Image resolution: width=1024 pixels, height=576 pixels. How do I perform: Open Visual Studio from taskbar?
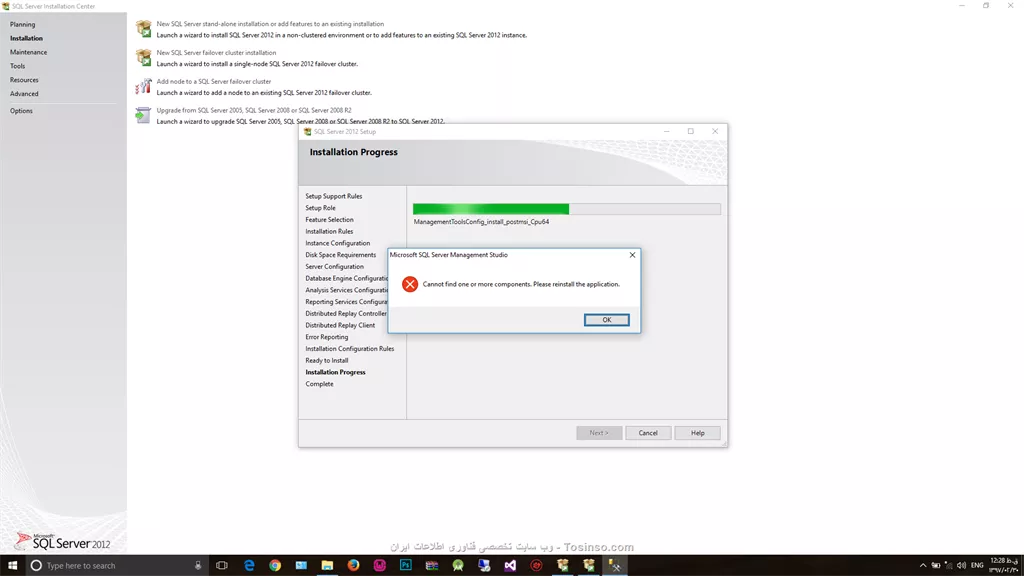pos(510,566)
